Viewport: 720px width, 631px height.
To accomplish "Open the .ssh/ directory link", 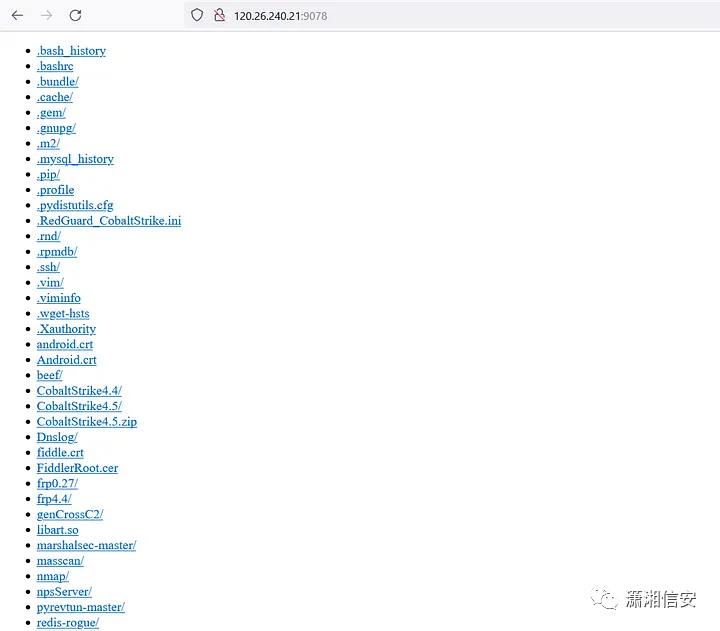I will click(x=48, y=267).
